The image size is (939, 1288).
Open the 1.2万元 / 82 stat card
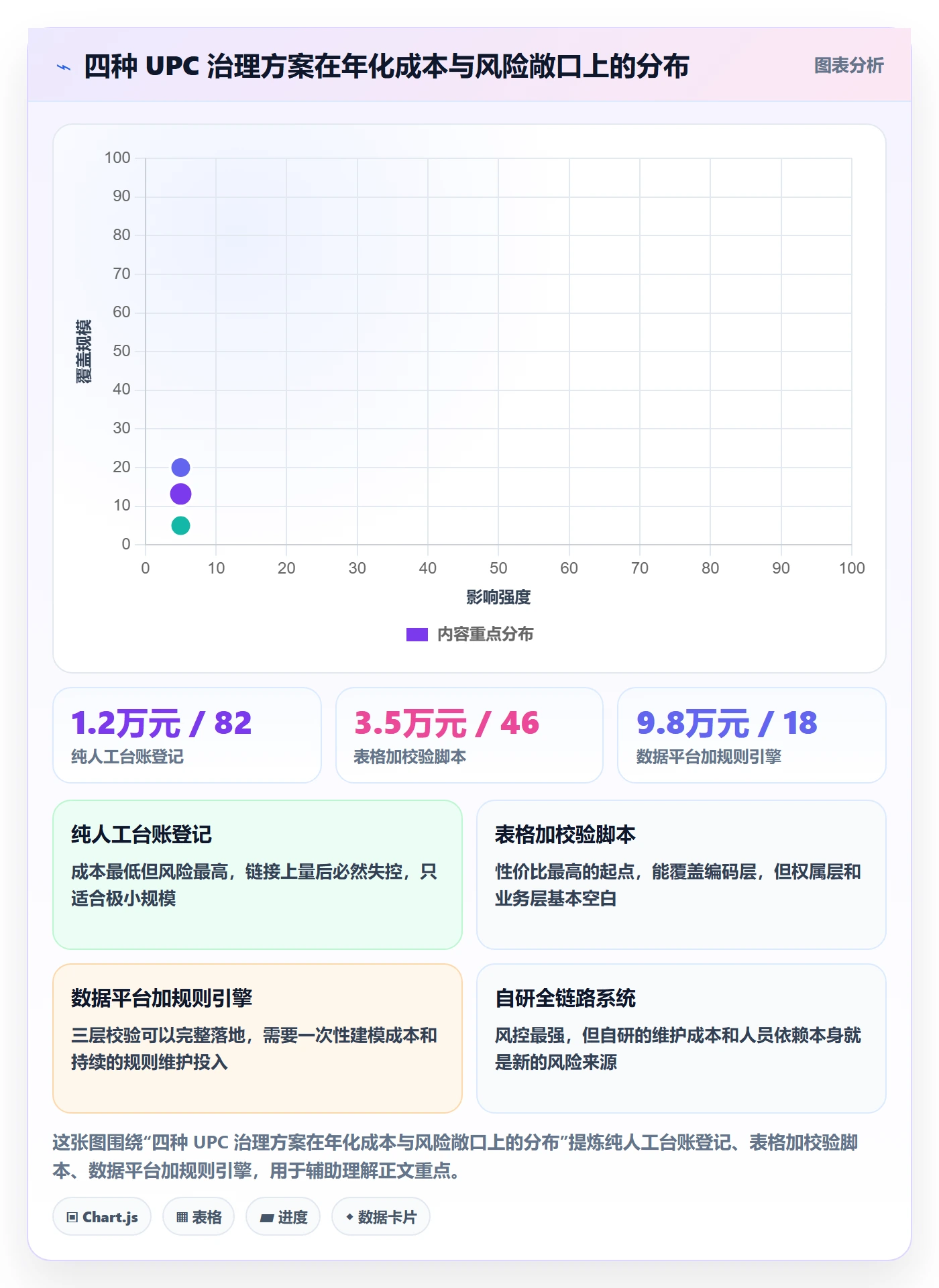tap(187, 735)
